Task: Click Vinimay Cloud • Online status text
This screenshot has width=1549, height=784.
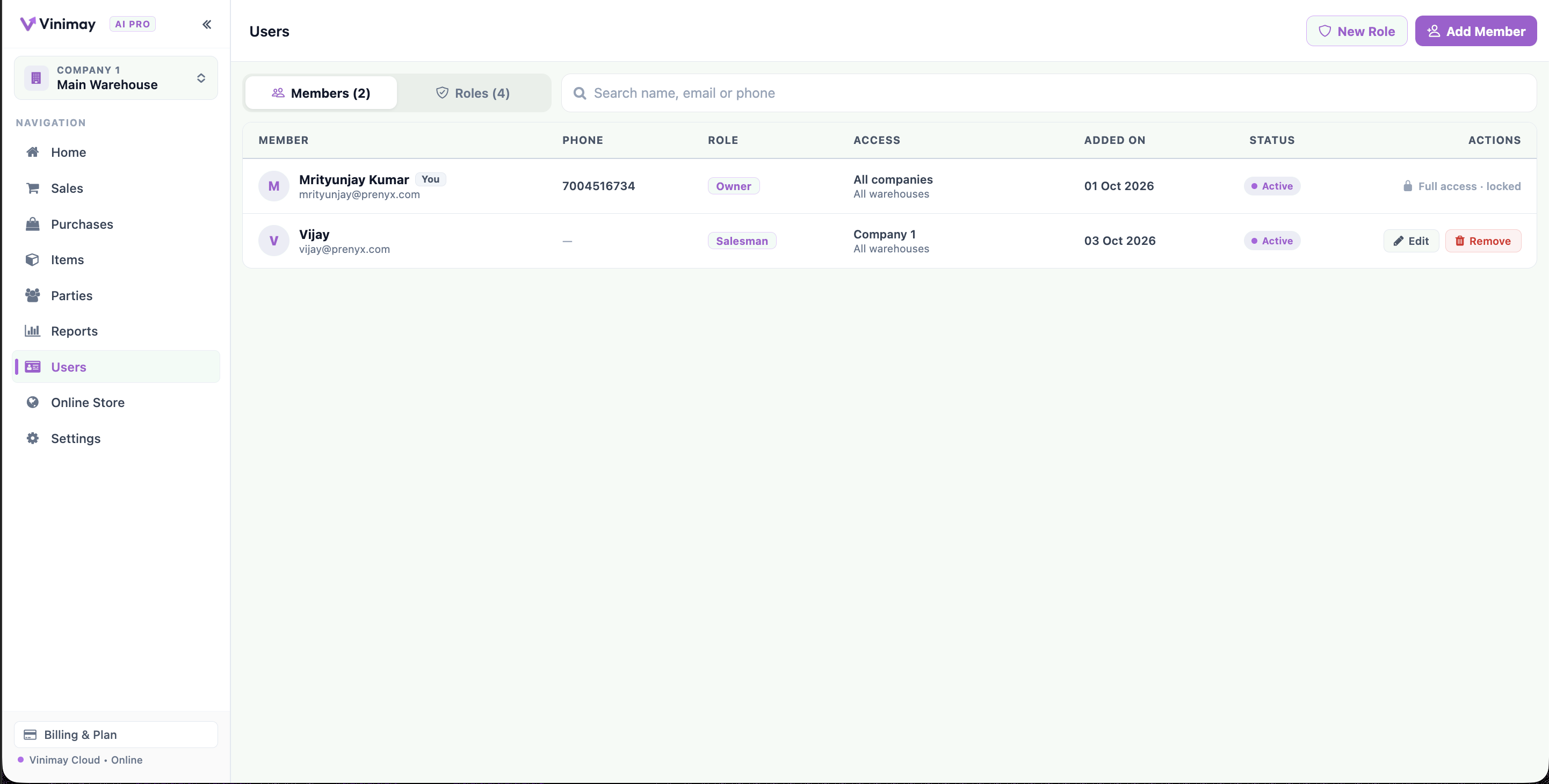Action: [x=86, y=760]
